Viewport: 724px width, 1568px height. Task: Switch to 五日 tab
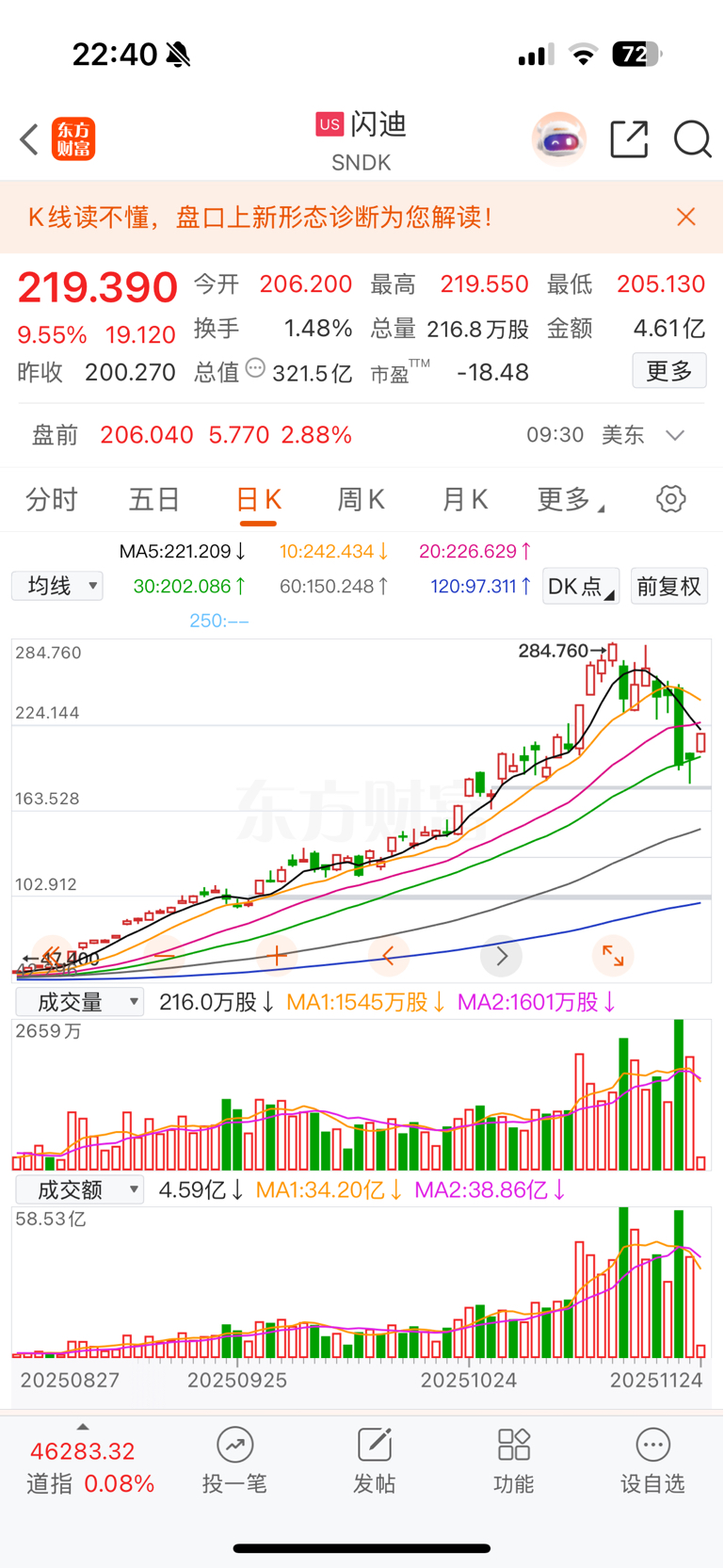(x=154, y=499)
